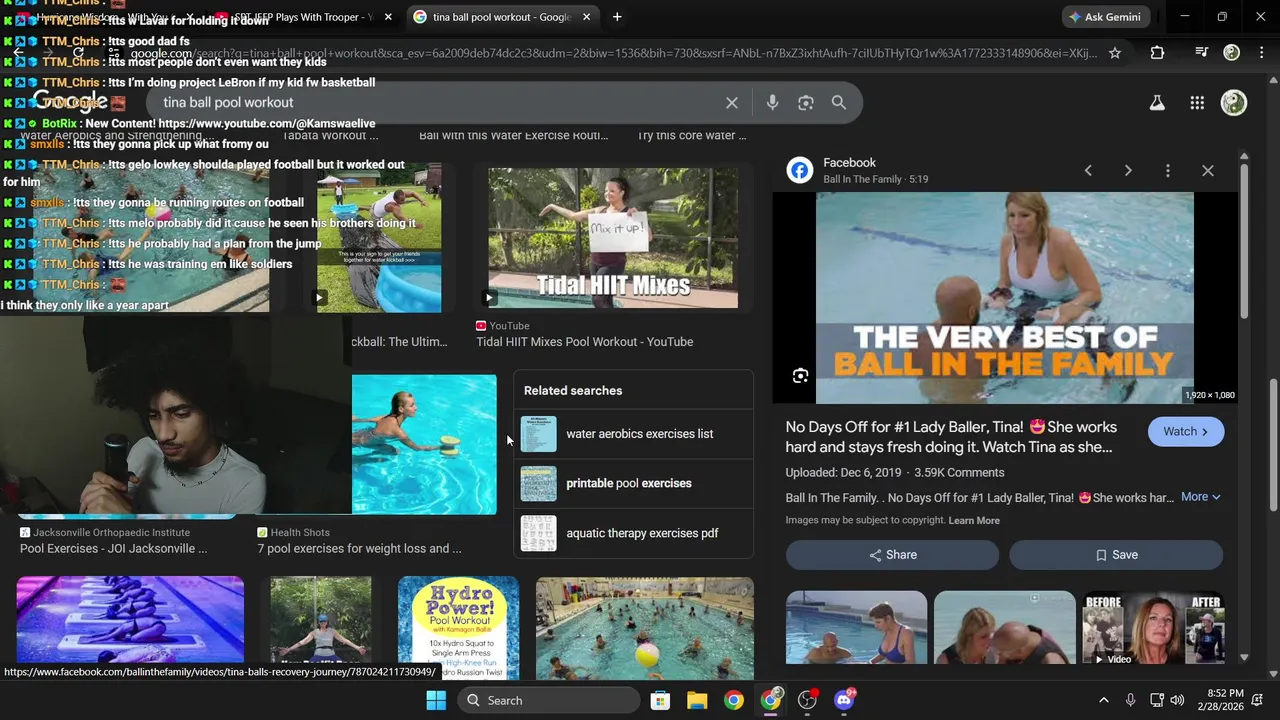Open Chrome media control icon
The width and height of the screenshot is (1280, 720).
1202,52
